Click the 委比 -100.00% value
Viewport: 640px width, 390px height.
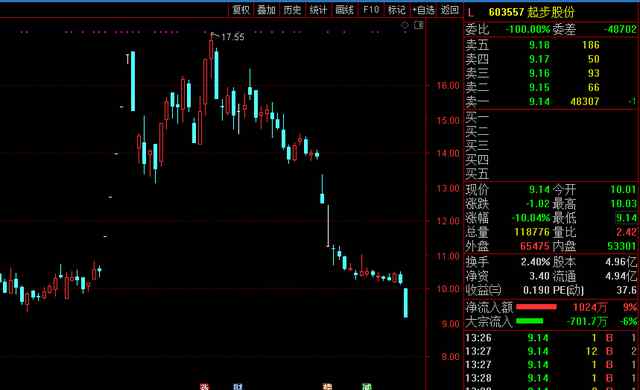coord(527,29)
